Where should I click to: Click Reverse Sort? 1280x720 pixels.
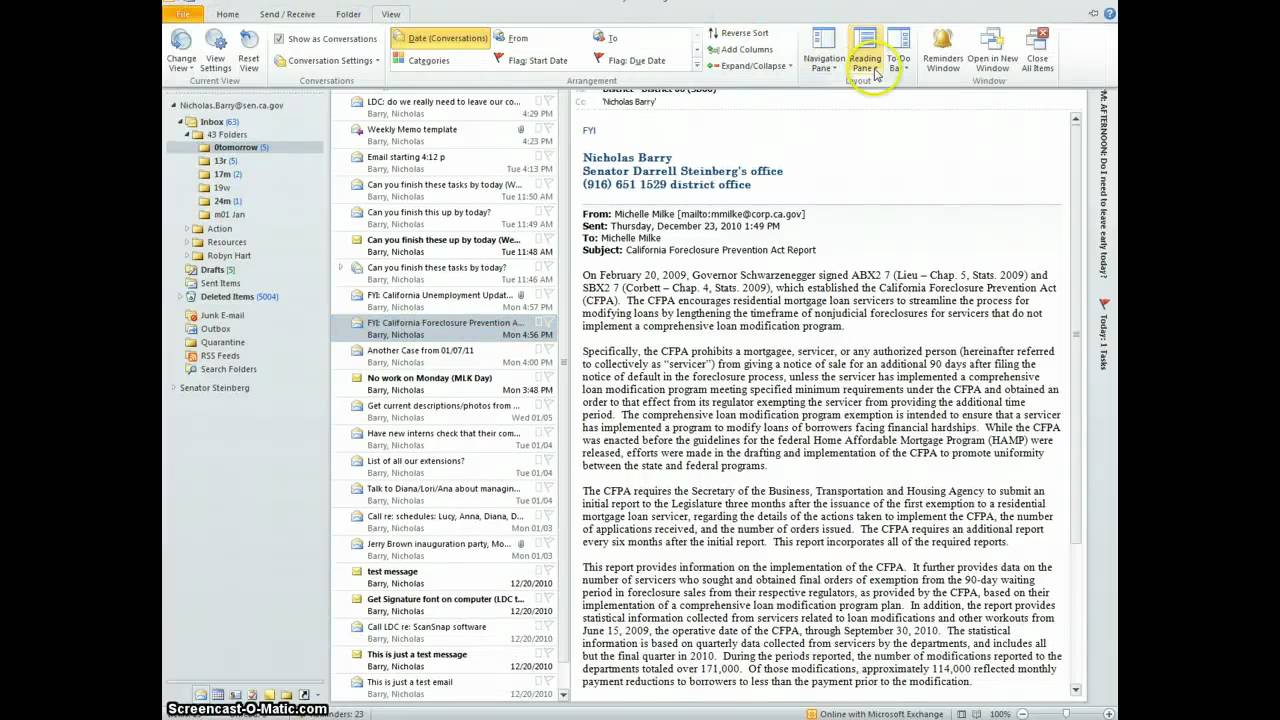738,33
